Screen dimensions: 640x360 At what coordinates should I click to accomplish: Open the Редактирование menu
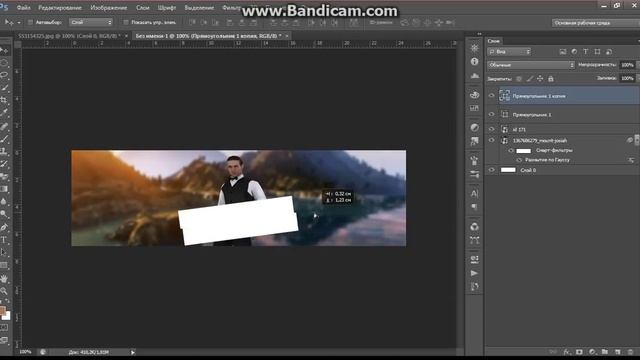click(60, 8)
